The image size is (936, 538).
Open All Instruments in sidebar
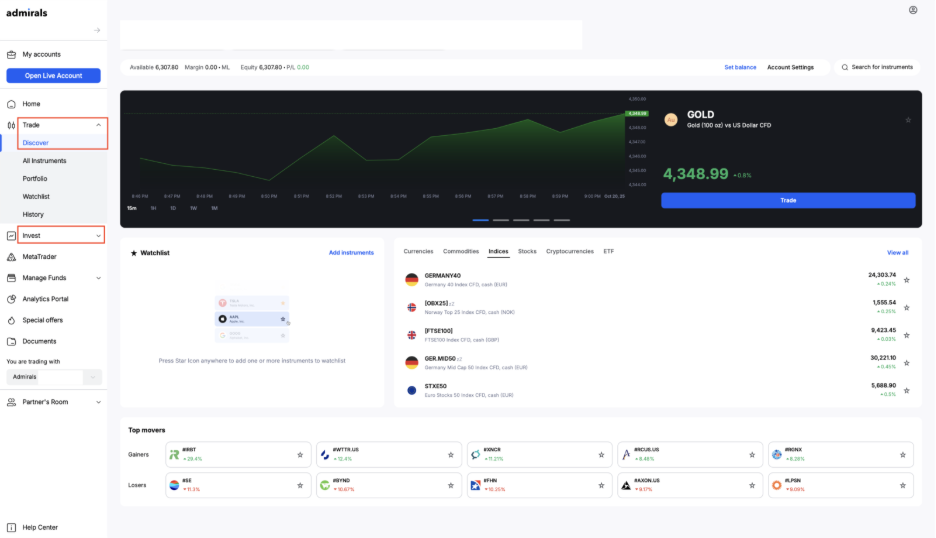tap(44, 161)
